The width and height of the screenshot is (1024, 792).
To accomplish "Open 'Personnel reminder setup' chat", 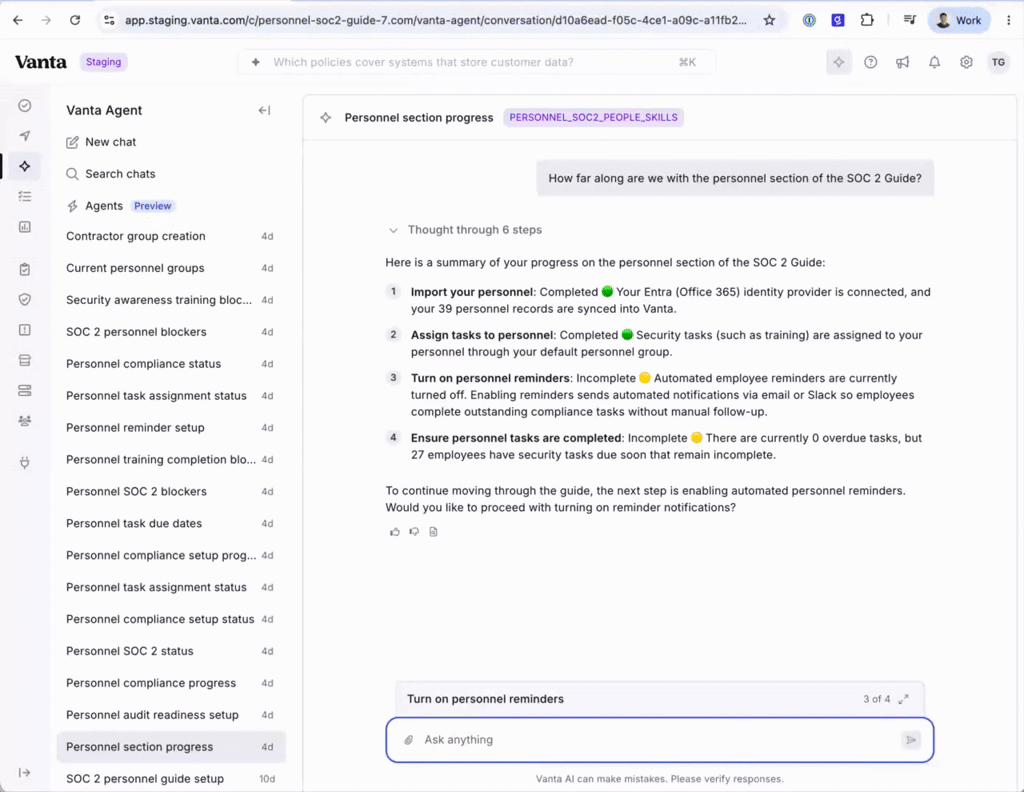I will tap(170, 428).
